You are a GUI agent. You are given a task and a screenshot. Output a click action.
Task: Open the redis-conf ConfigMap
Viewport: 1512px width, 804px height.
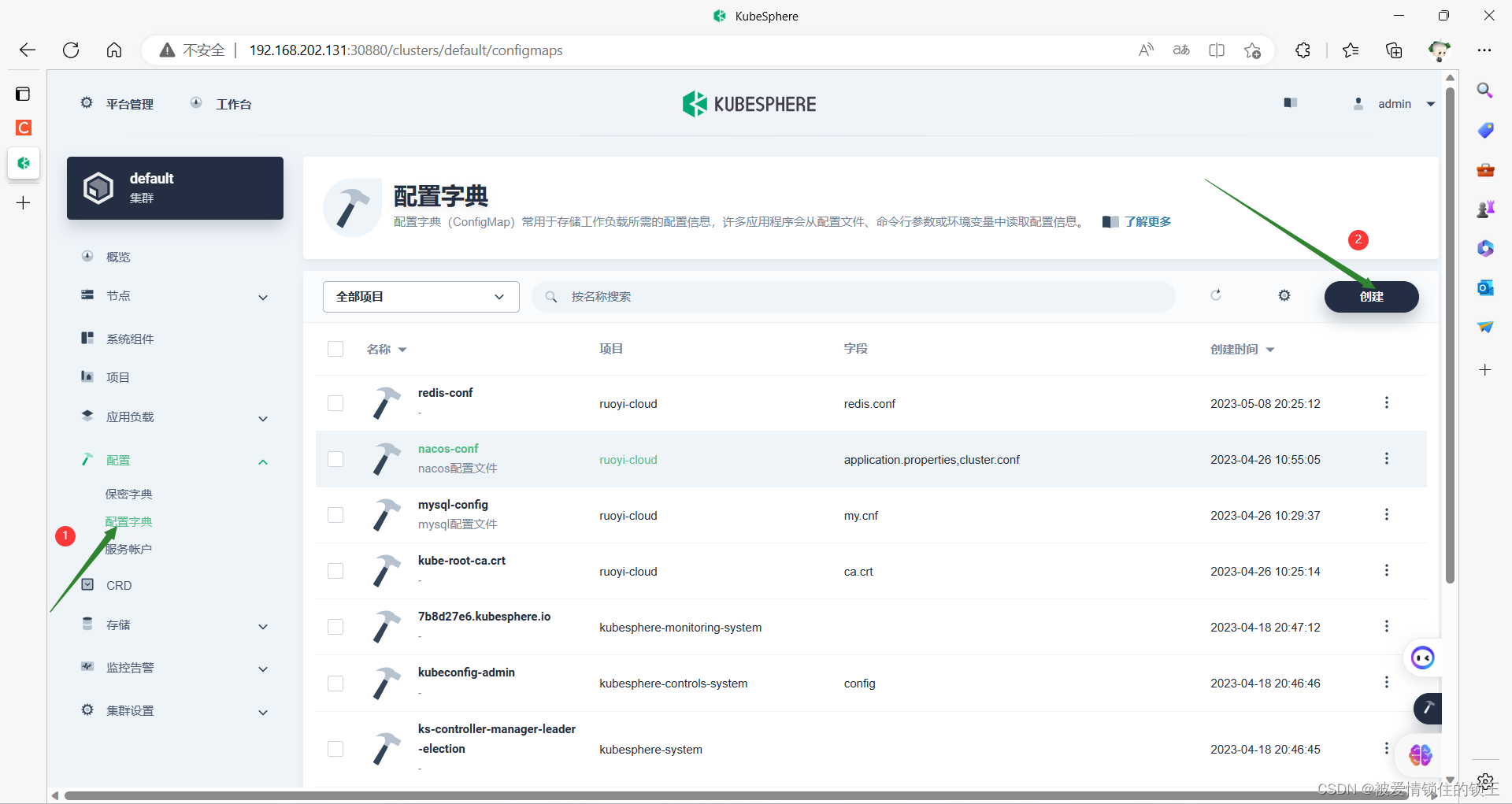(x=445, y=392)
